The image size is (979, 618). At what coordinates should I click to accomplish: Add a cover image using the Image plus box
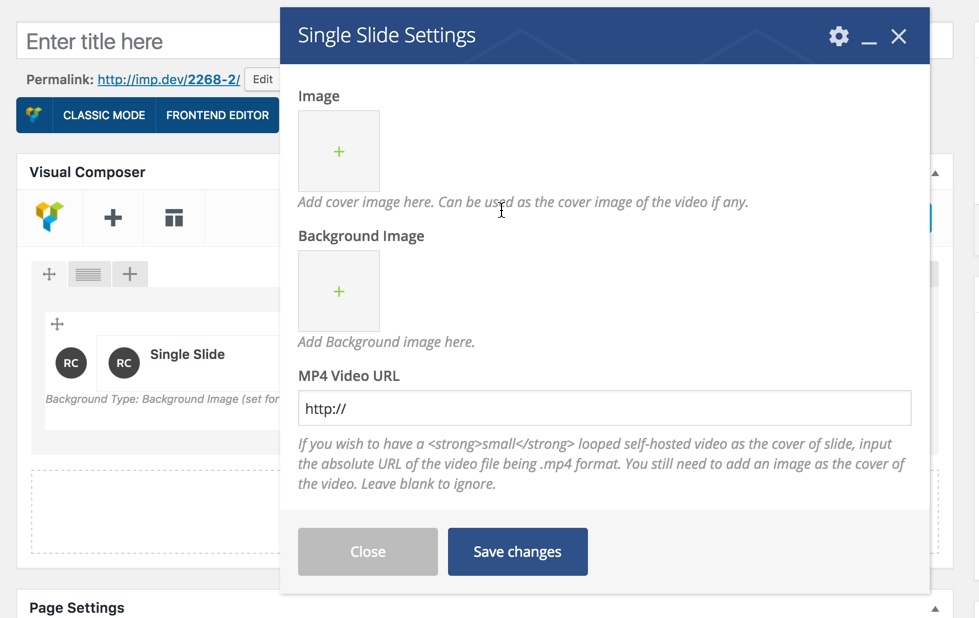tap(339, 151)
